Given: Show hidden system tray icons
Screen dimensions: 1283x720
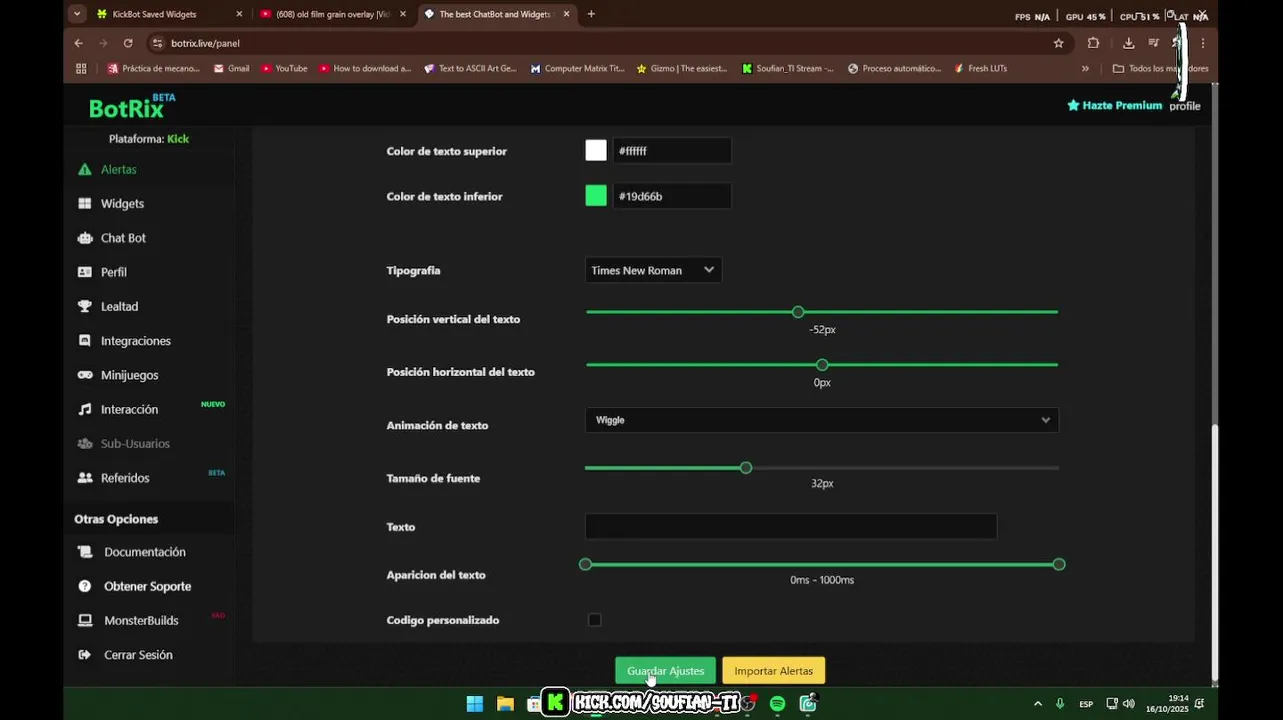Looking at the screenshot, I should point(1038,704).
